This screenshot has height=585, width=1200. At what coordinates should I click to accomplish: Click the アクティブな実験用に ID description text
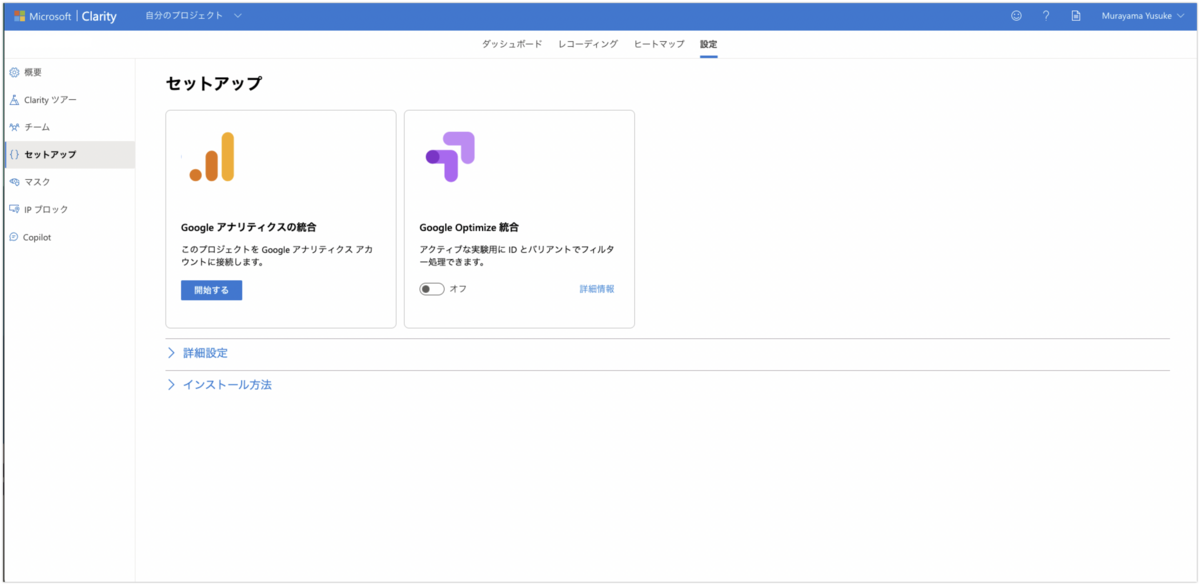click(516, 254)
